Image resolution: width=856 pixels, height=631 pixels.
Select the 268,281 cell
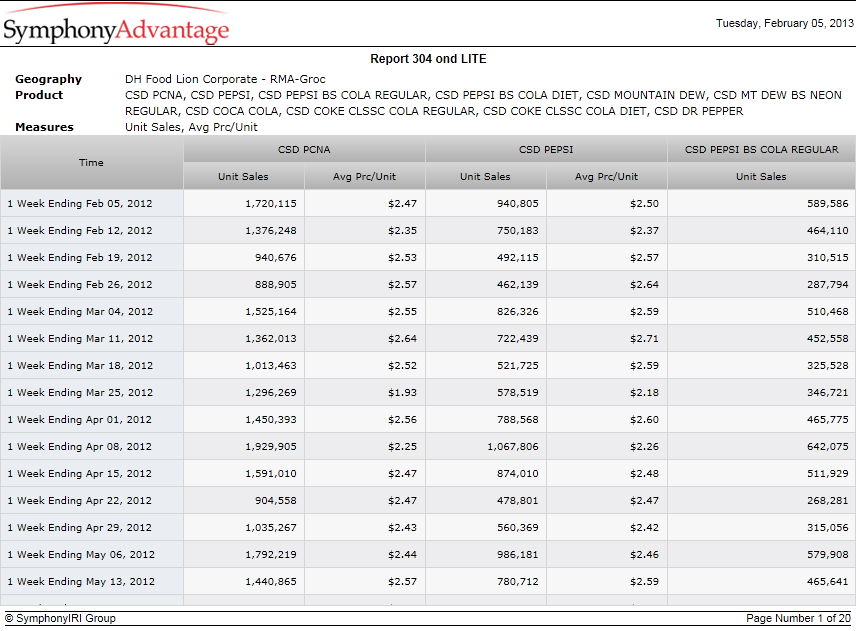point(762,501)
